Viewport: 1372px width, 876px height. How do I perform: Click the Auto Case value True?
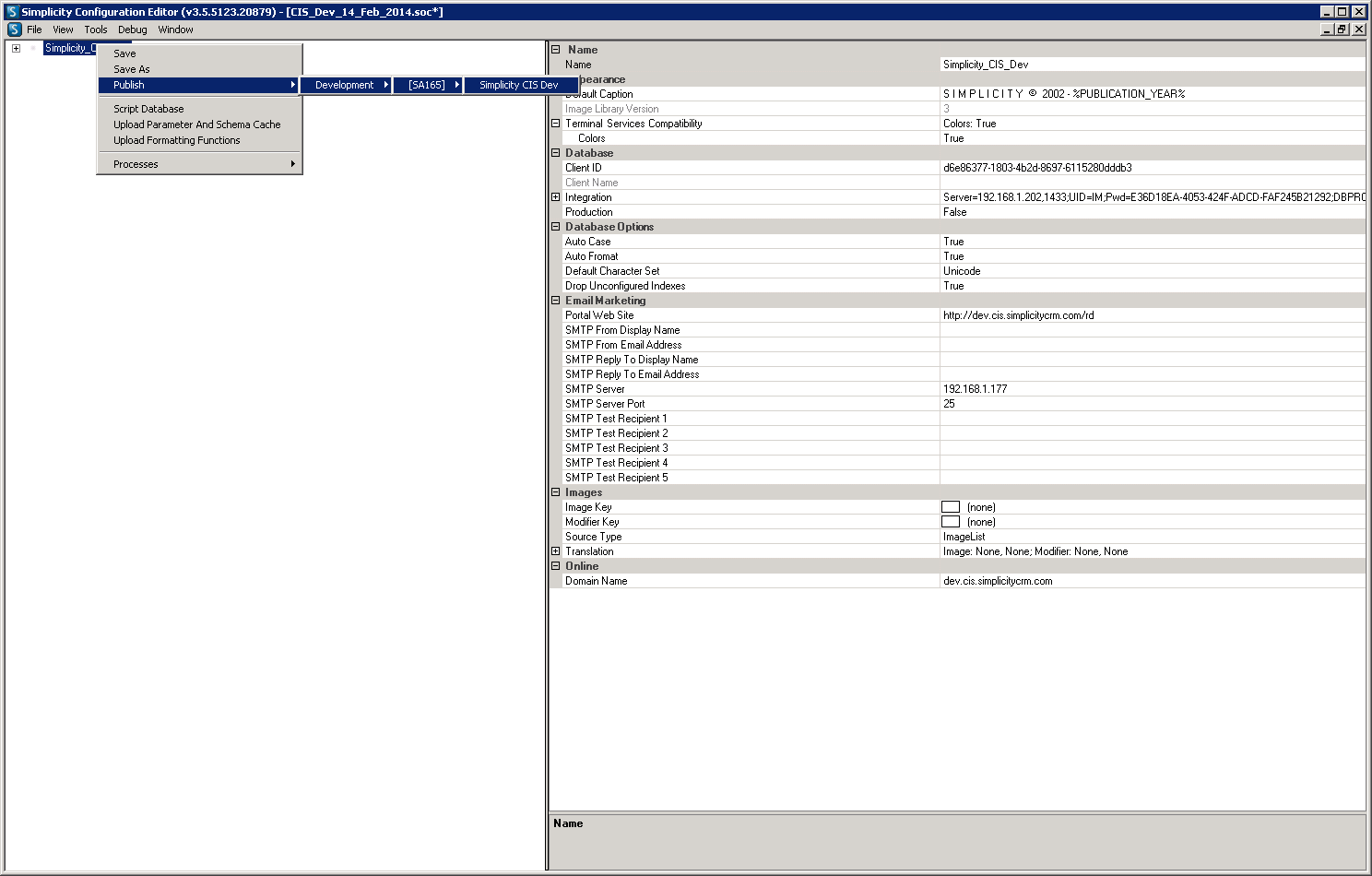1153,242
